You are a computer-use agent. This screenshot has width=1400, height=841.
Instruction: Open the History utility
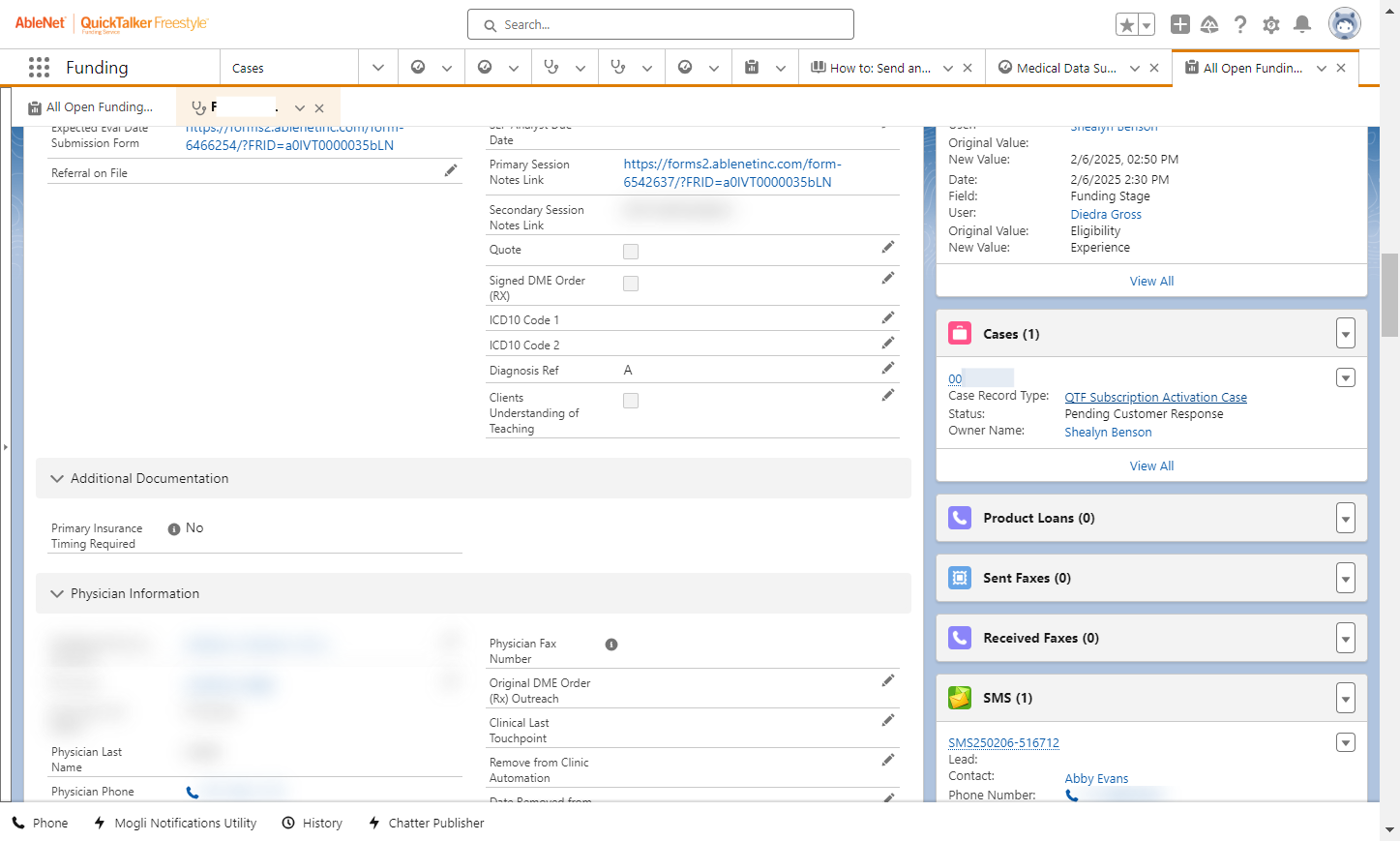313,823
